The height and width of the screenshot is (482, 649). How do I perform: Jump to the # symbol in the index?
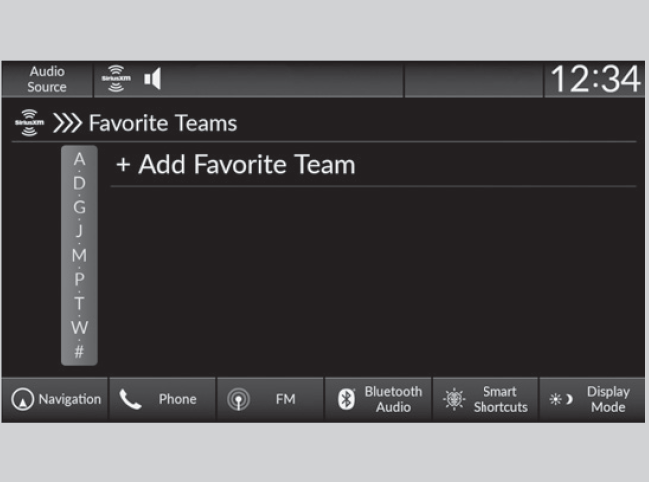[x=80, y=351]
